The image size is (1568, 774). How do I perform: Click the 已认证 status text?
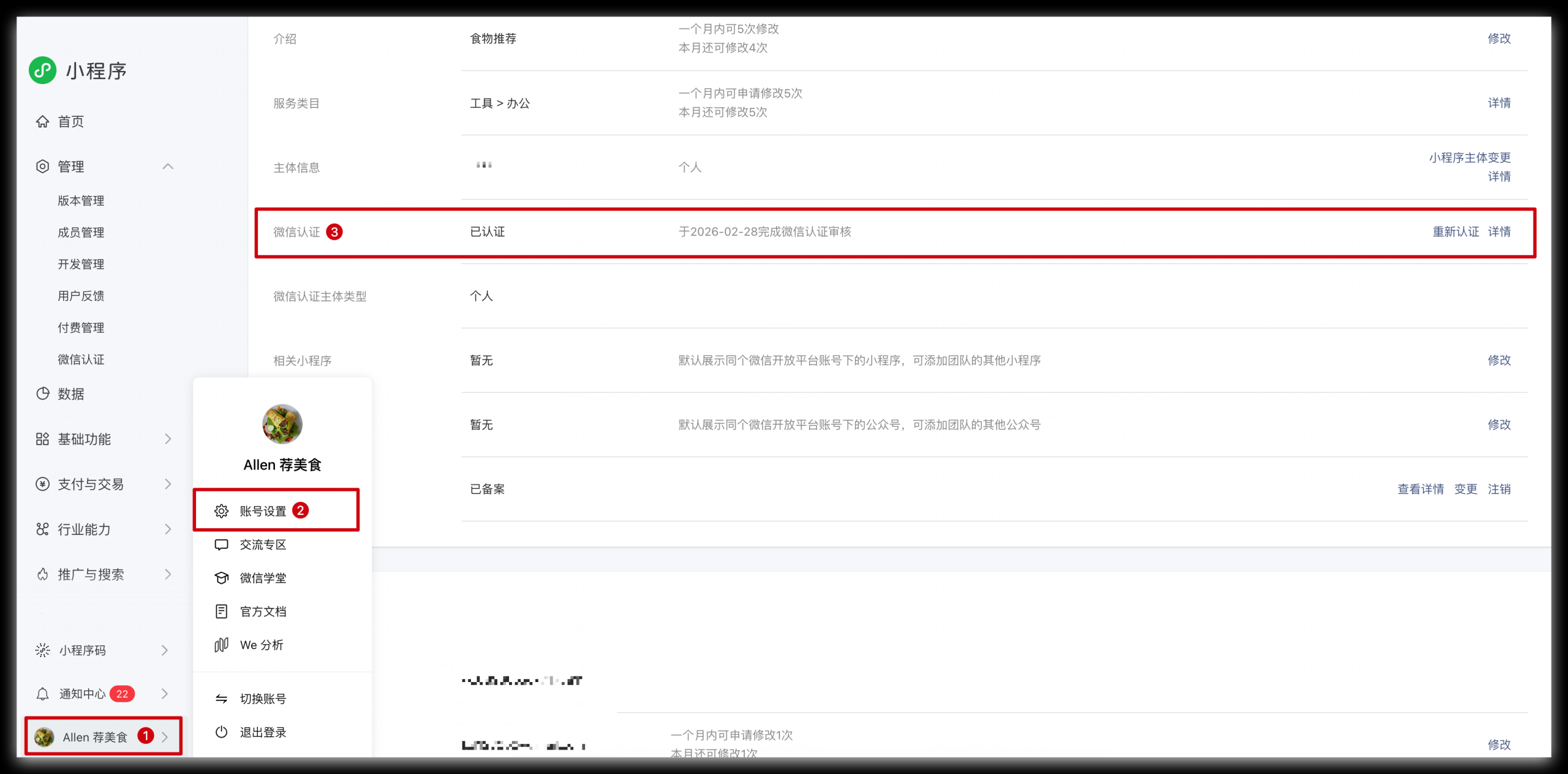pyautogui.click(x=488, y=232)
